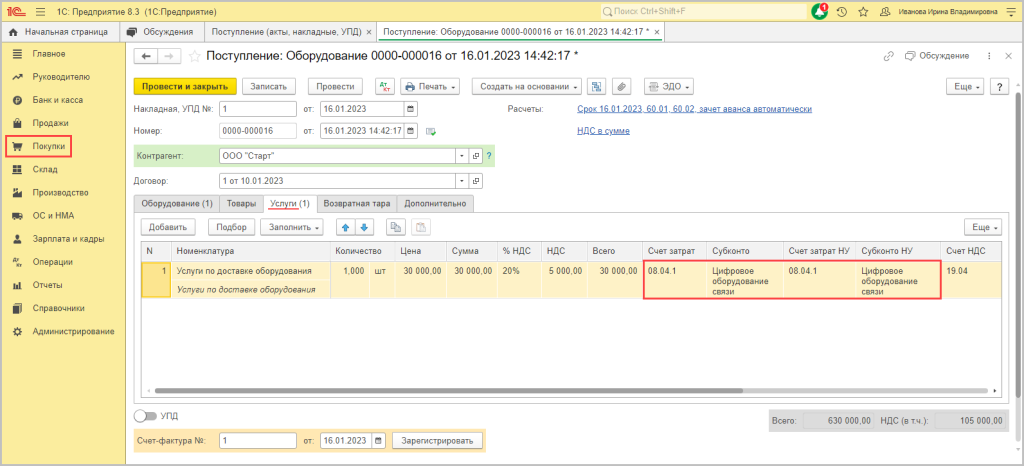This screenshot has width=1024, height=466.
Task: Click the Счет-фактура № input field
Action: pos(257,440)
